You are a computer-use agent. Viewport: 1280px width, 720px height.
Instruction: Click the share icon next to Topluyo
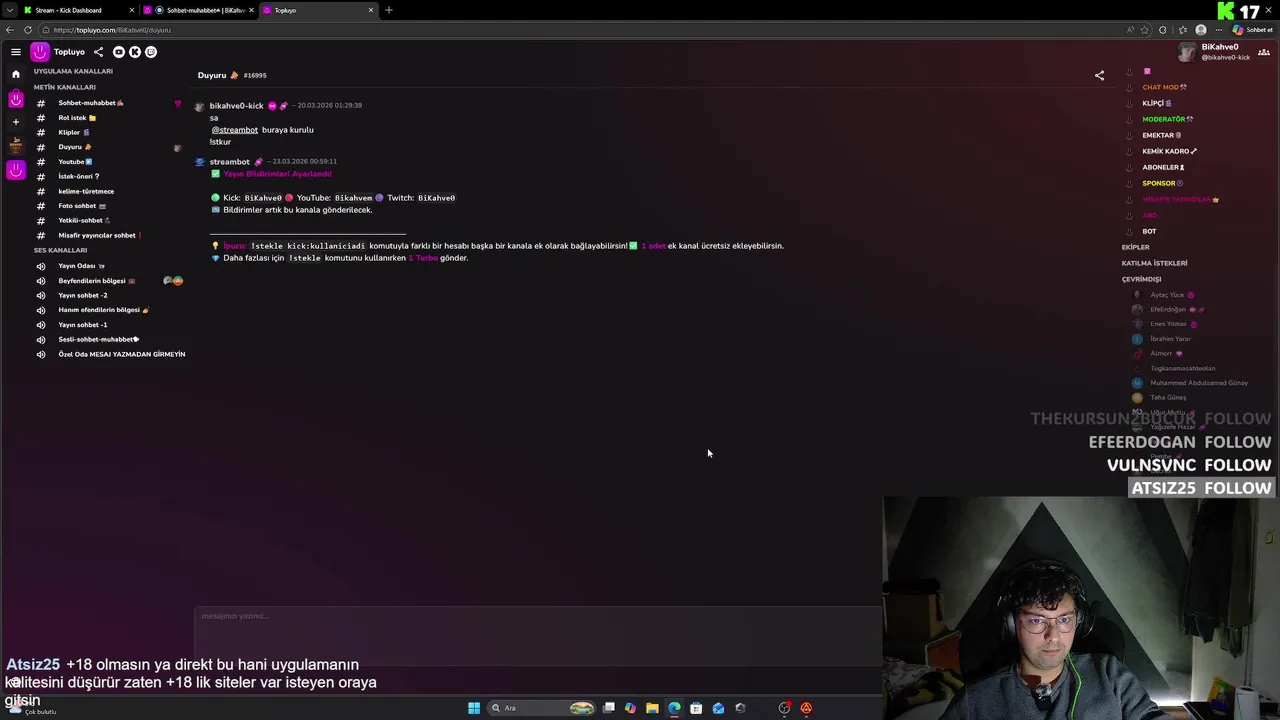[x=98, y=52]
